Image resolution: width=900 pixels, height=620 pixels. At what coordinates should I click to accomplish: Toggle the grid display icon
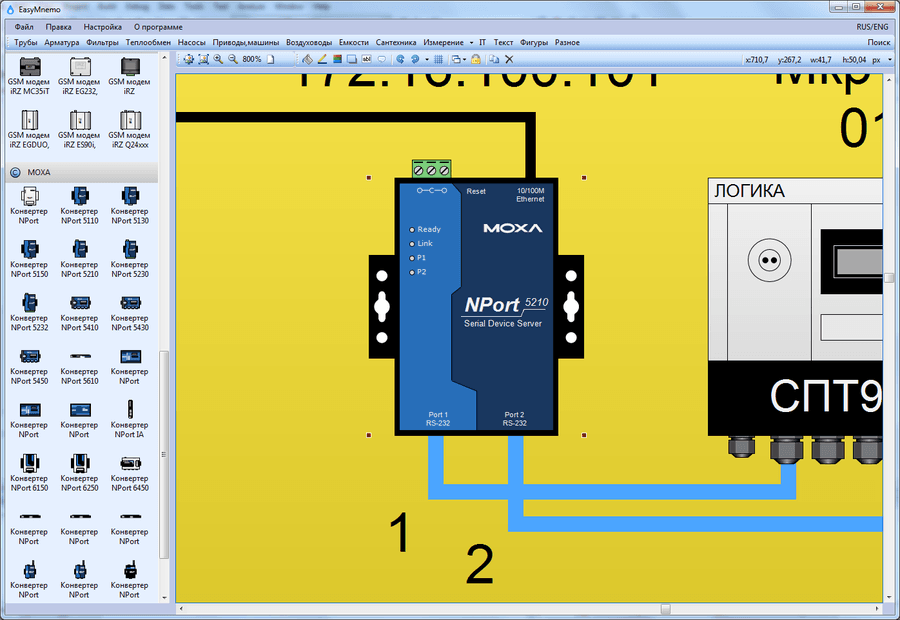coord(438,59)
